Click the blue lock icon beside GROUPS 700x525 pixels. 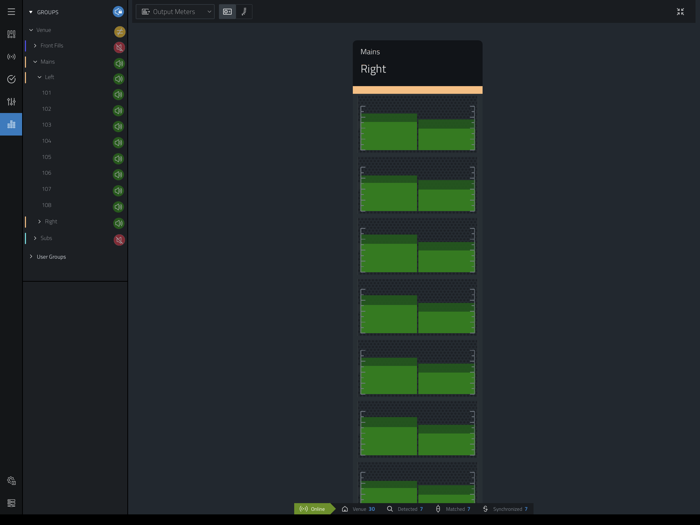118,12
